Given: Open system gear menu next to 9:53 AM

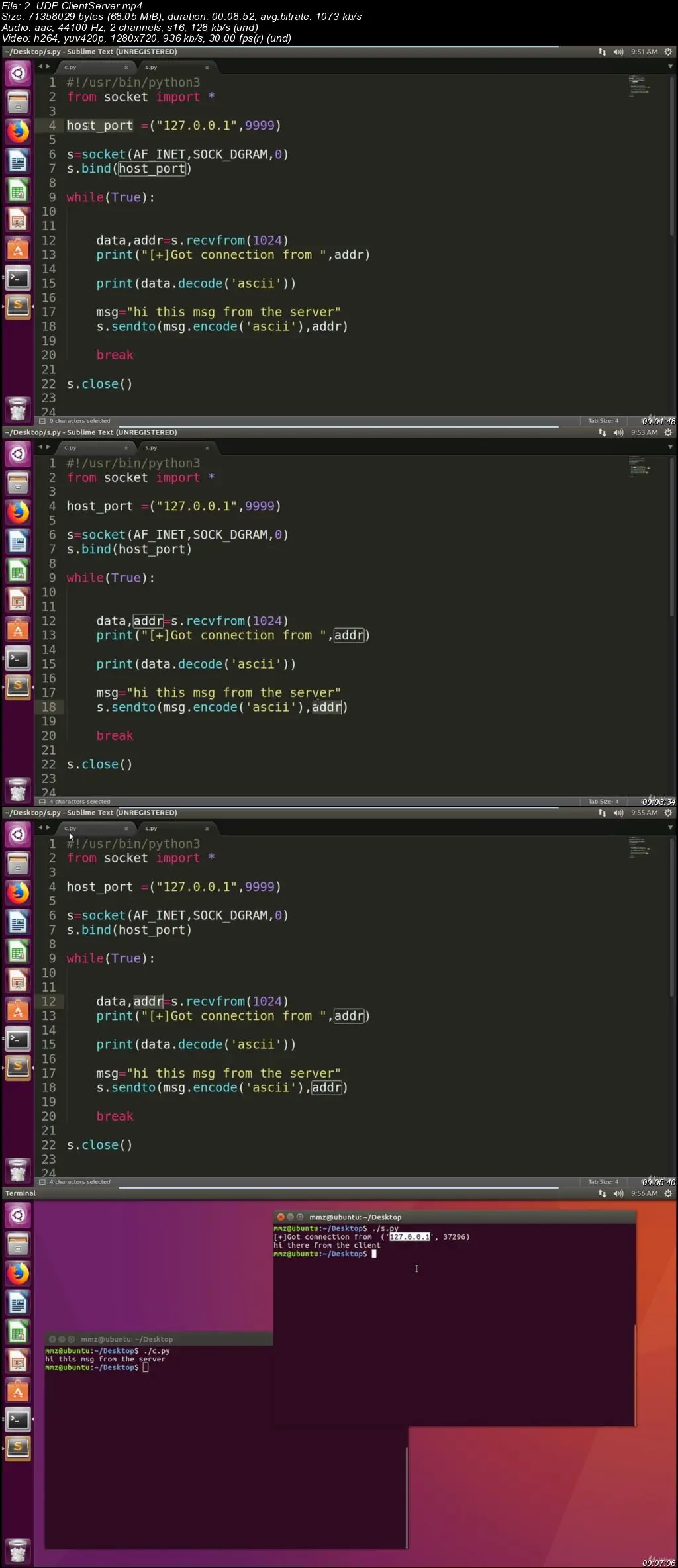Looking at the screenshot, I should point(668,432).
